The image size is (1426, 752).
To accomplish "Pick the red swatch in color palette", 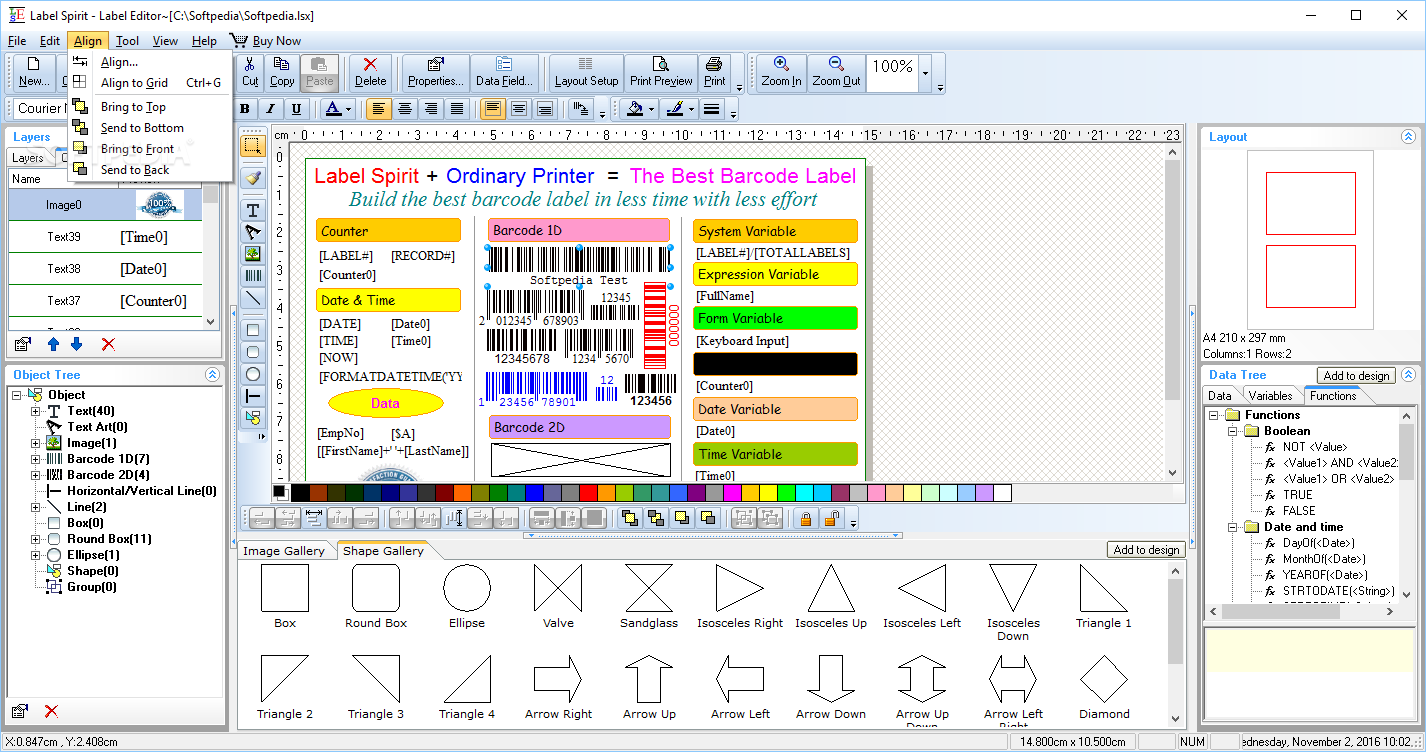I will [588, 492].
